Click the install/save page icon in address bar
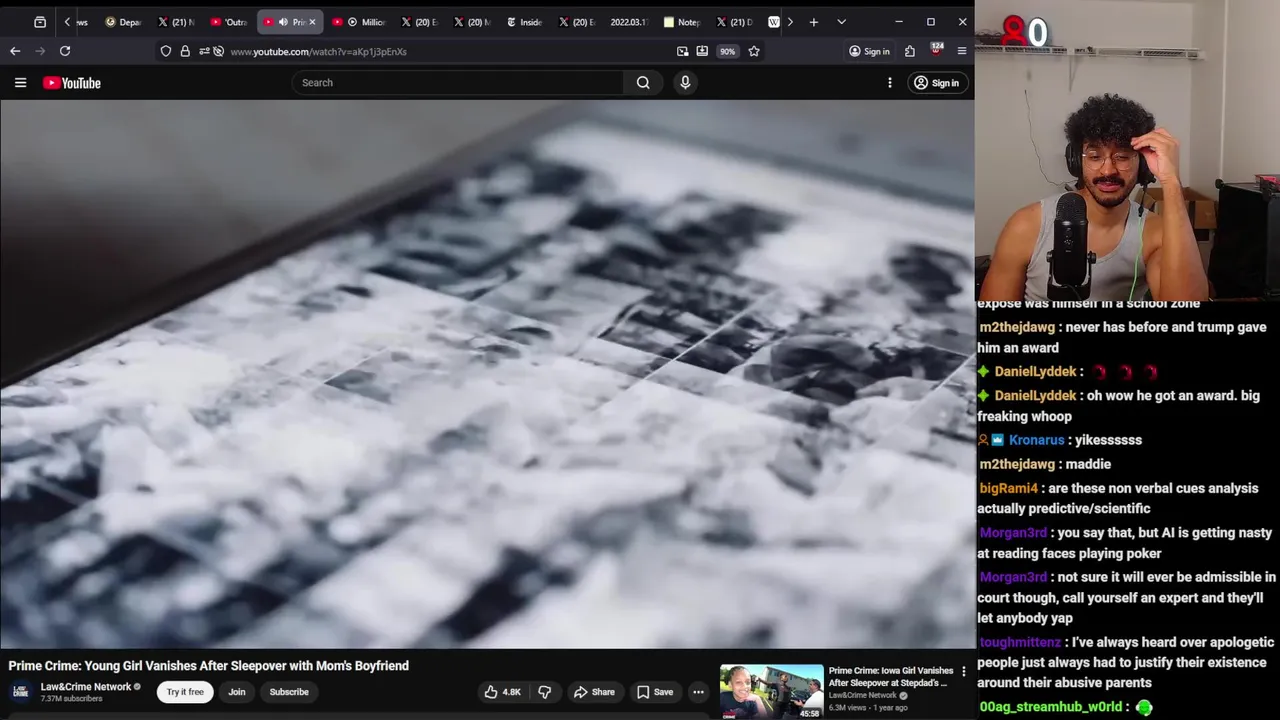 [x=702, y=51]
